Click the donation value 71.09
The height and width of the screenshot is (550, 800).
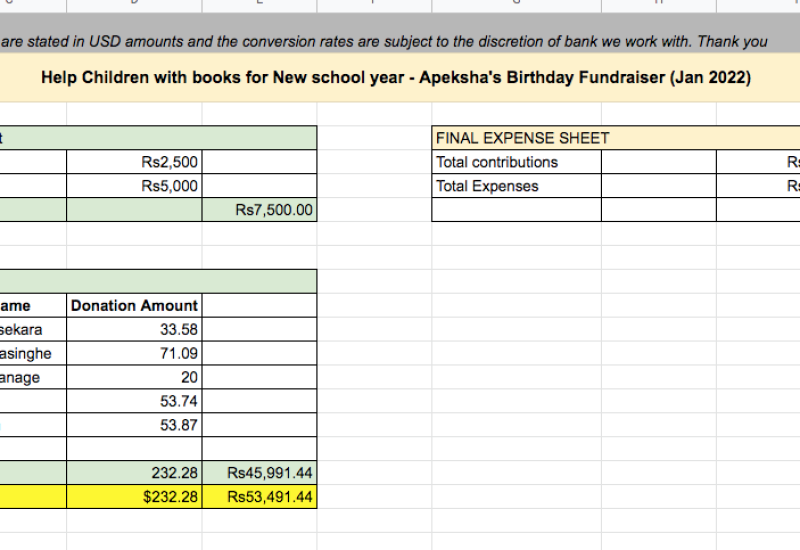[134, 354]
